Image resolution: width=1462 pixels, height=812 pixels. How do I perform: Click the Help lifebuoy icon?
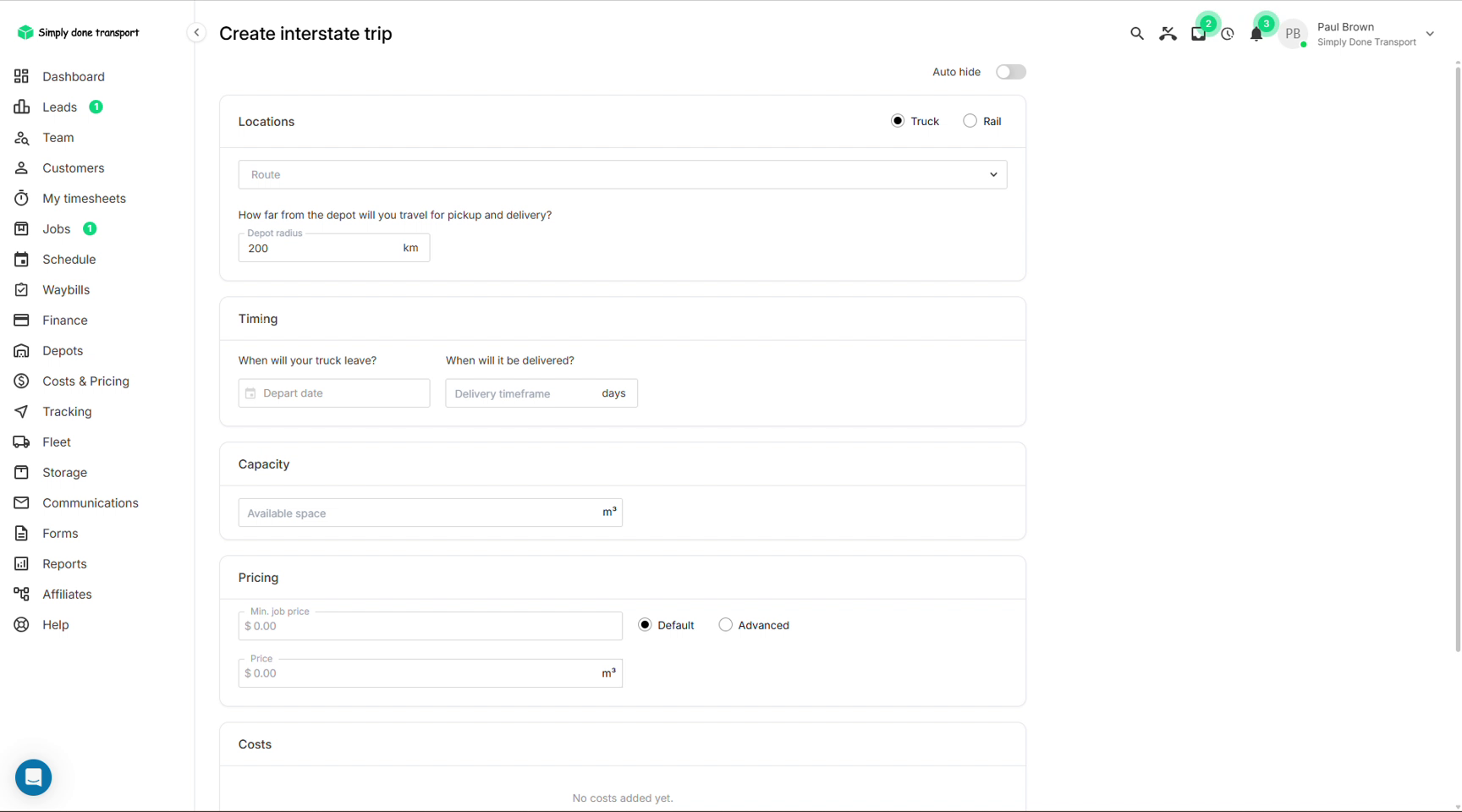(x=21, y=624)
